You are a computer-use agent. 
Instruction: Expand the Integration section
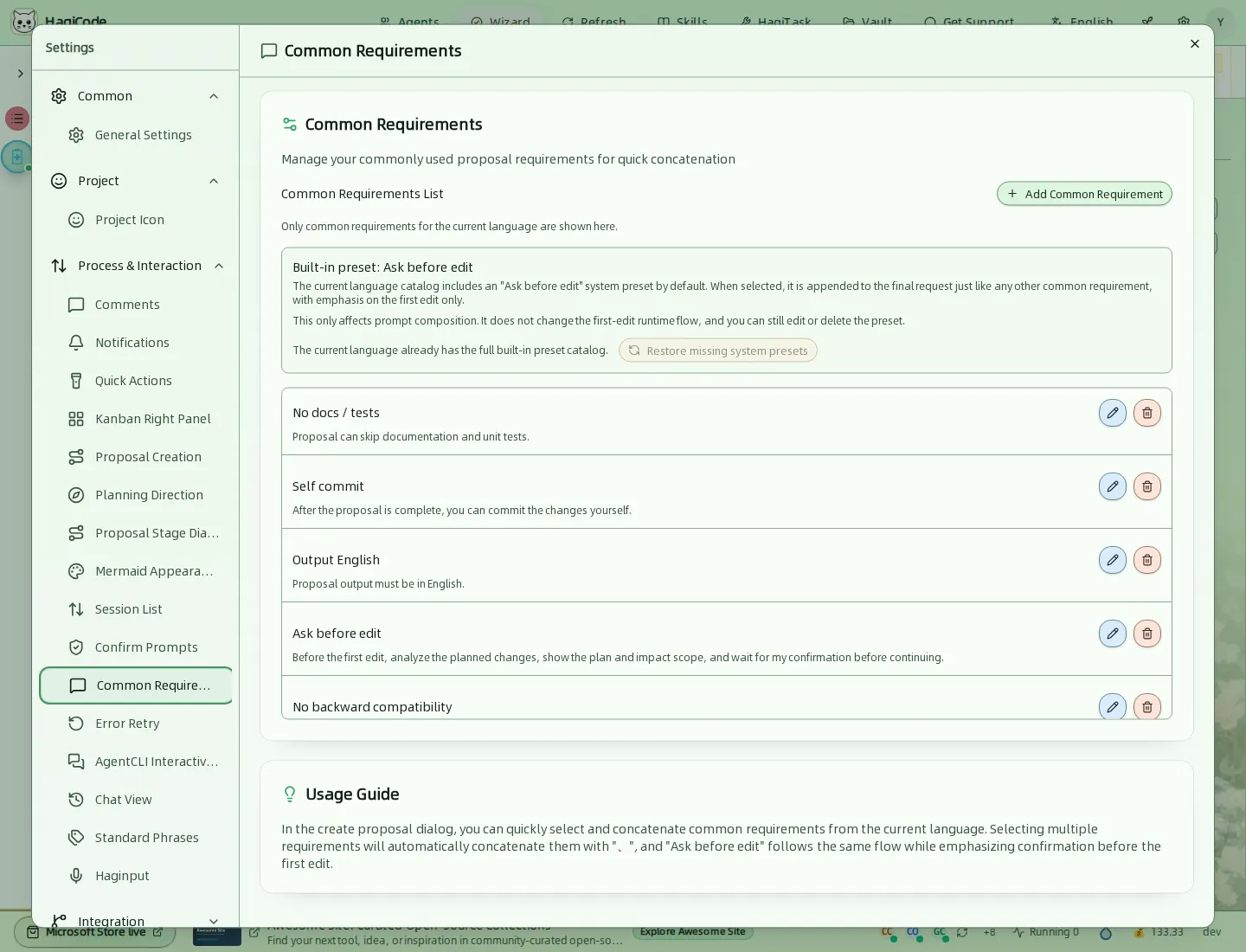coord(214,921)
